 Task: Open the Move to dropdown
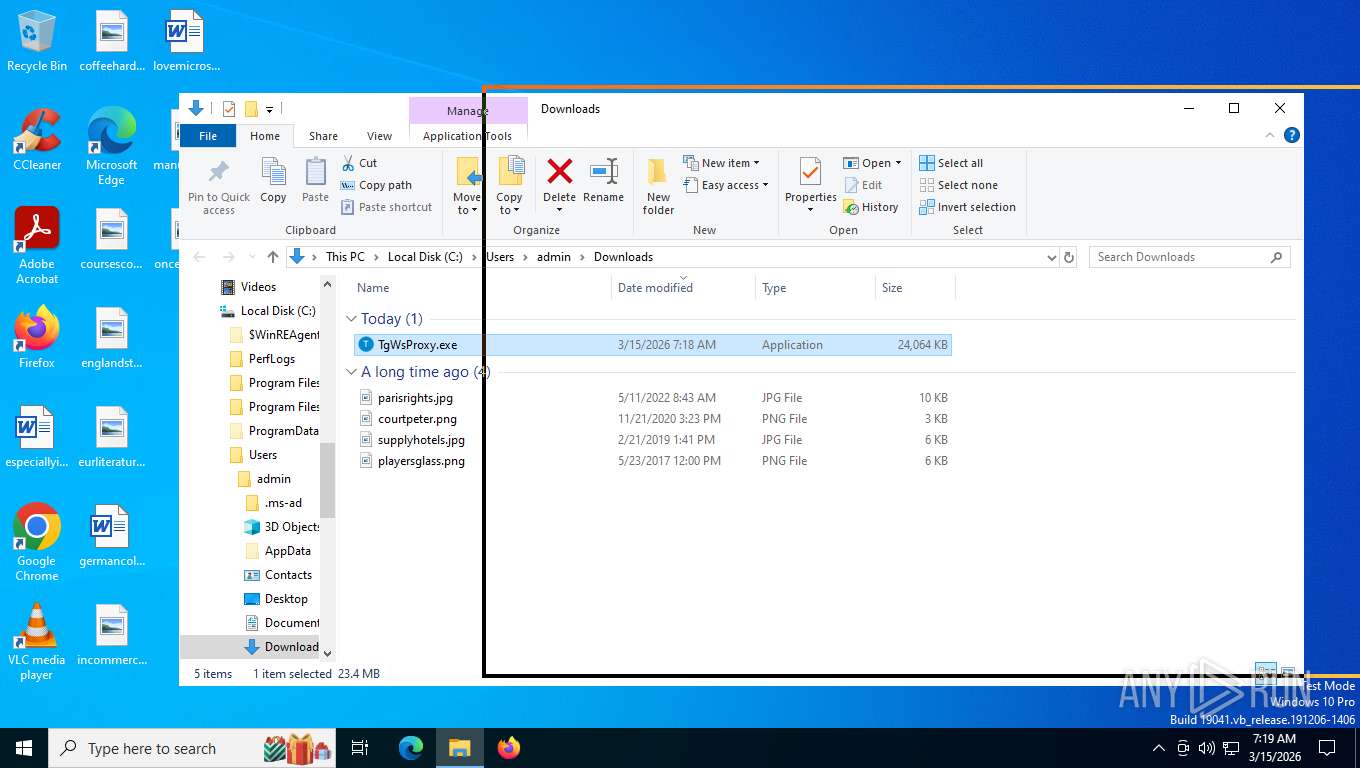pos(468,204)
